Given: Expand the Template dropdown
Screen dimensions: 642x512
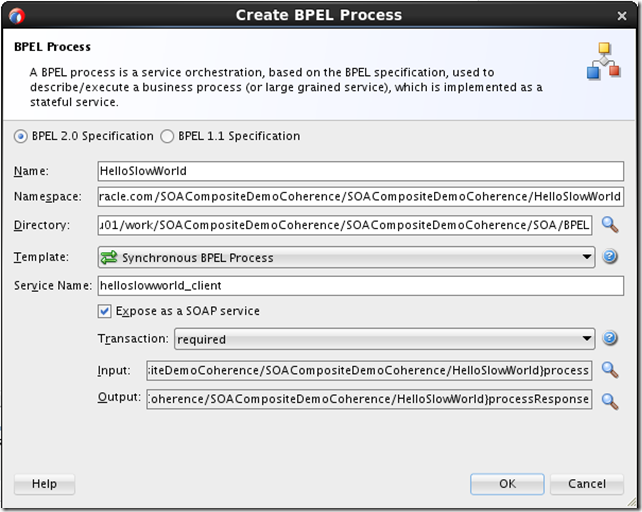Looking at the screenshot, I should point(587,258).
